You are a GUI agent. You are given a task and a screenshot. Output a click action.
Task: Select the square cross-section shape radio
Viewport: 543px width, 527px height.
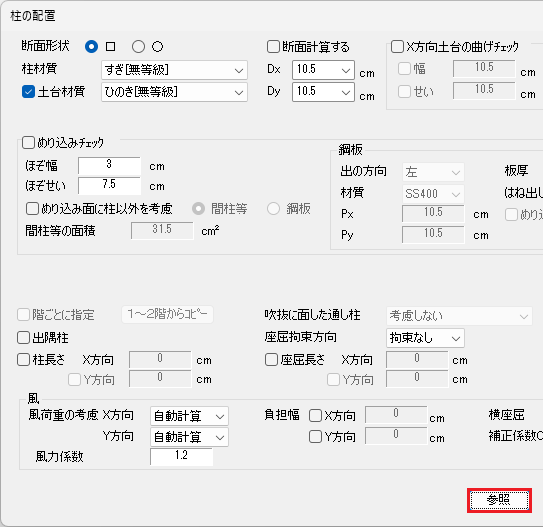tap(91, 46)
